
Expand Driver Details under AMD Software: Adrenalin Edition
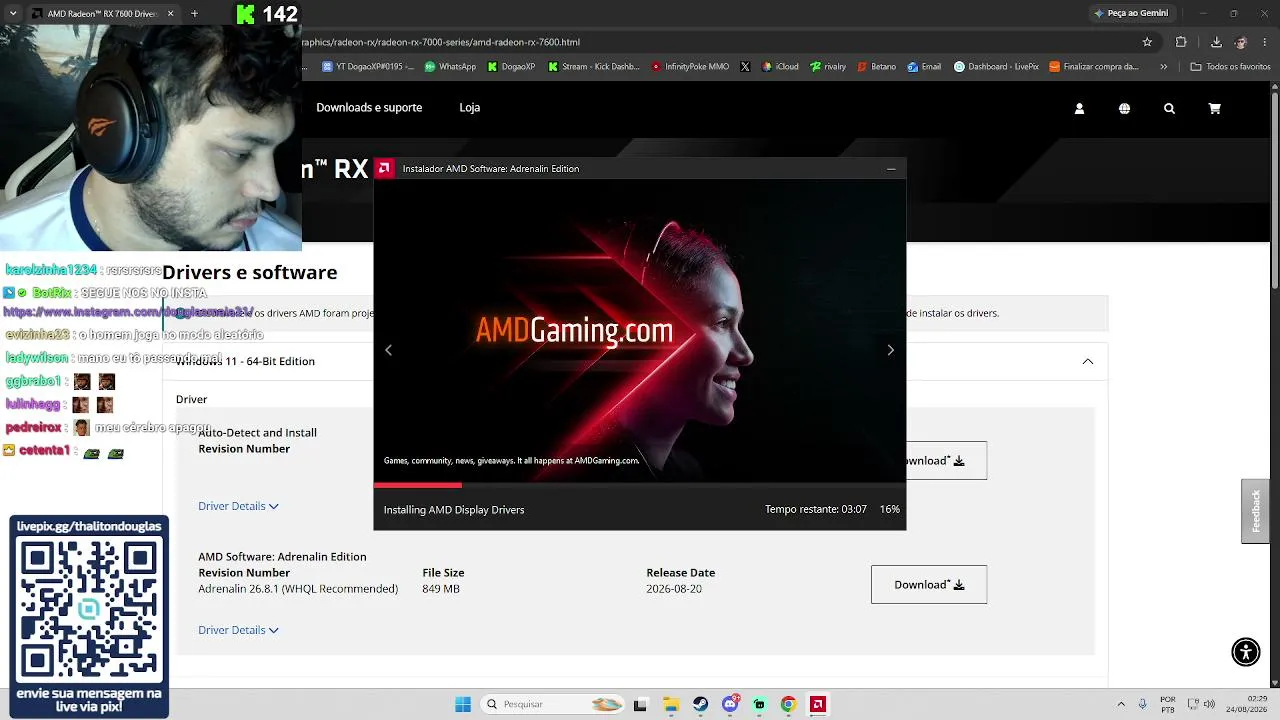click(238, 630)
